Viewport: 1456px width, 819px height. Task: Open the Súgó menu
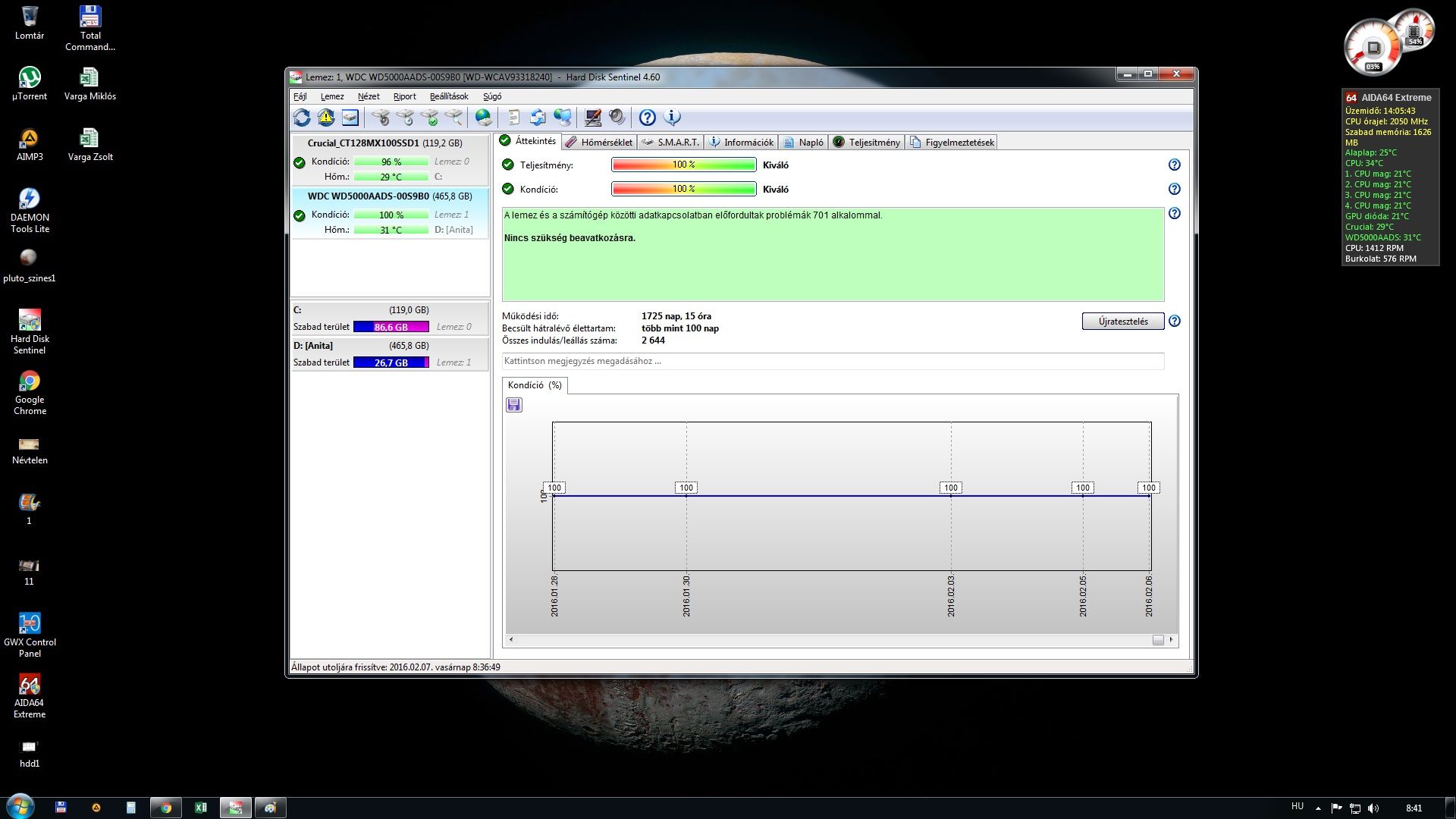pyautogui.click(x=492, y=96)
